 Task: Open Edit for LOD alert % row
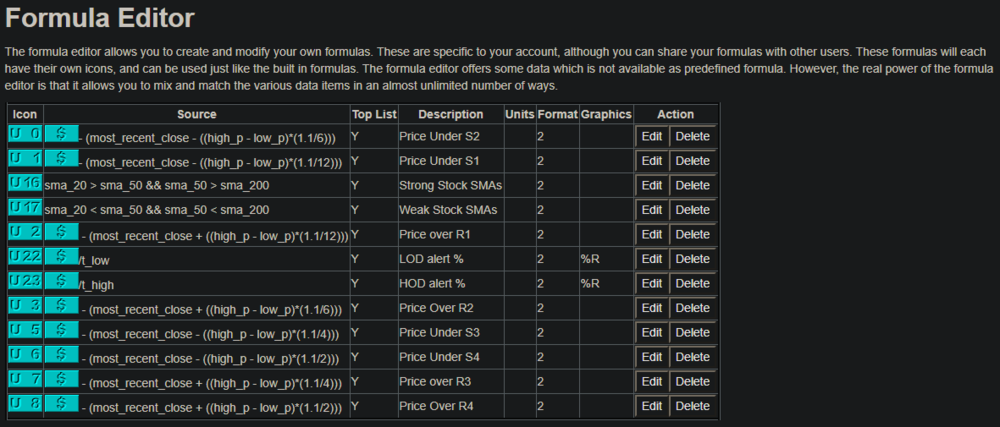(651, 258)
